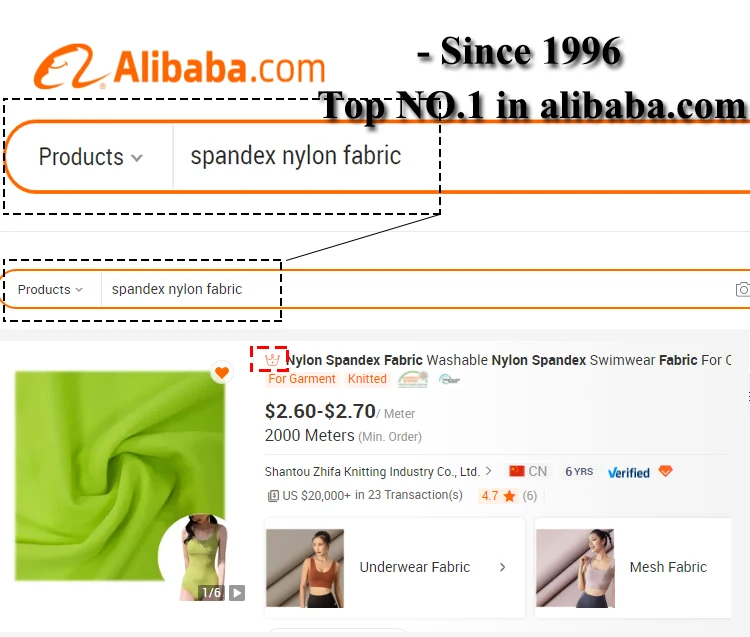This screenshot has width=750, height=637.
Task: Expand Underwear Fabric chevron arrow
Action: click(502, 567)
